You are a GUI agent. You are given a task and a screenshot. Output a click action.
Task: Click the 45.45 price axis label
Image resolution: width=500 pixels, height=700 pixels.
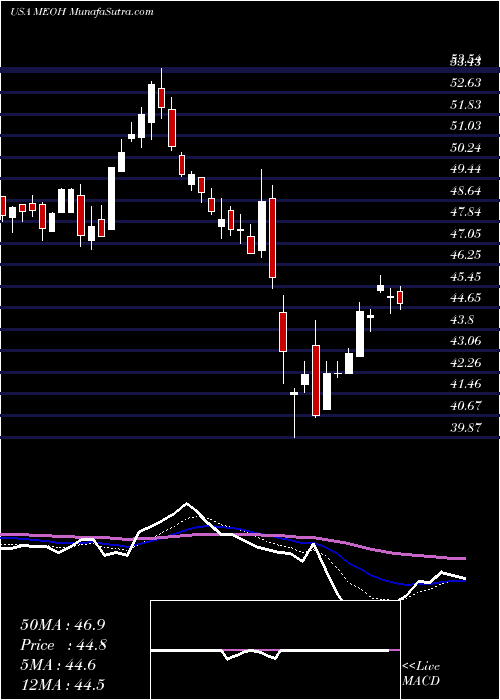point(466,277)
